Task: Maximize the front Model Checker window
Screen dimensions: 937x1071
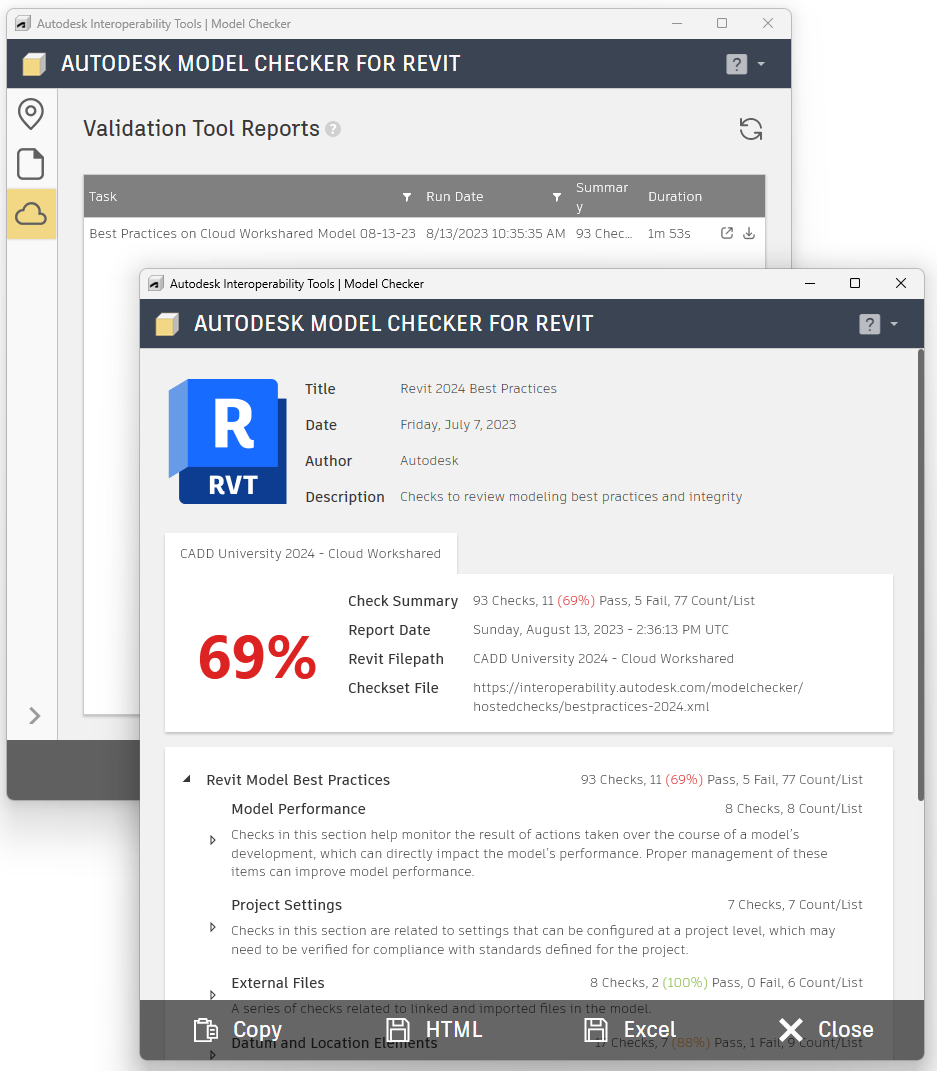Action: 854,283
